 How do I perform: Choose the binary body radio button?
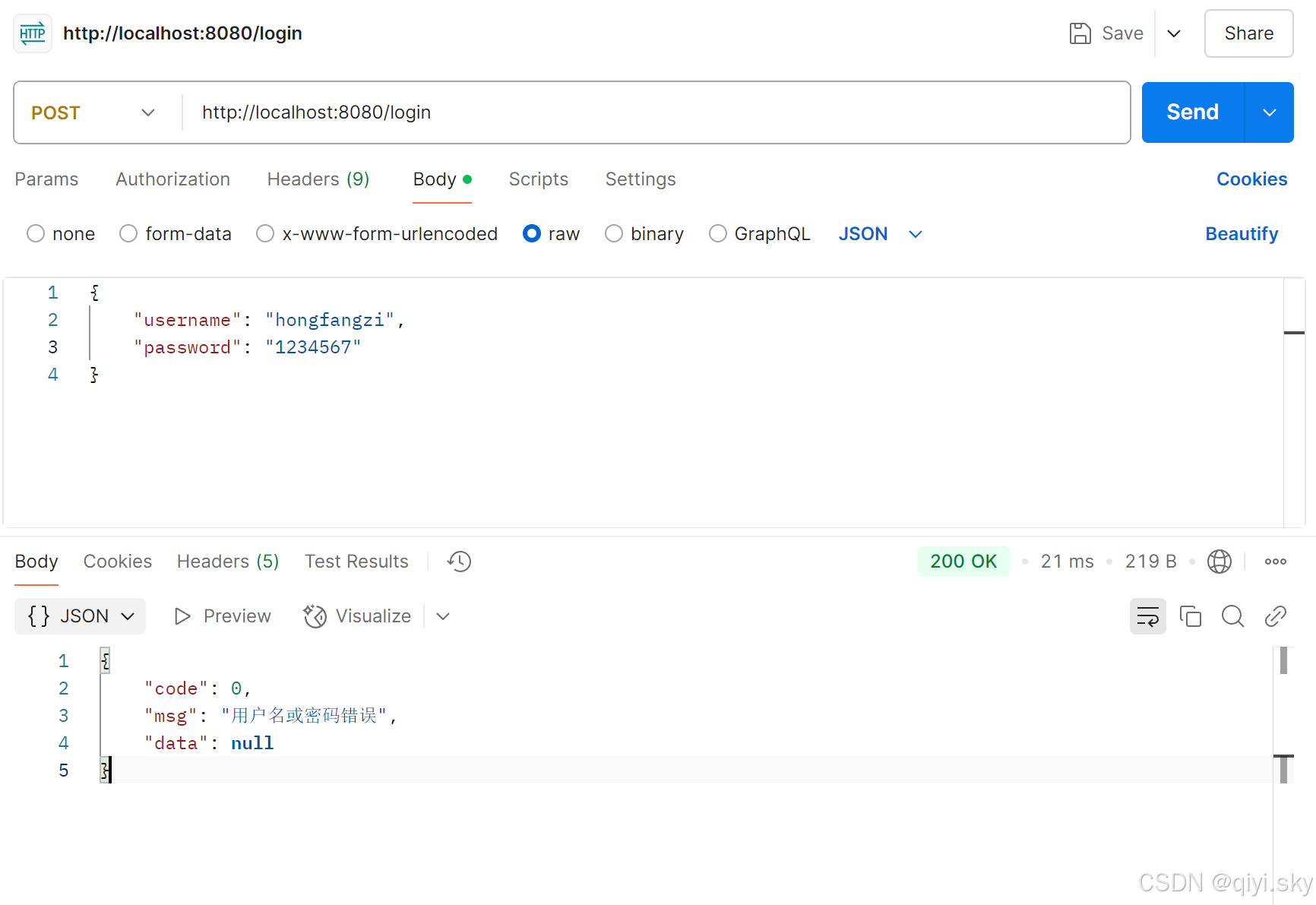coord(614,233)
